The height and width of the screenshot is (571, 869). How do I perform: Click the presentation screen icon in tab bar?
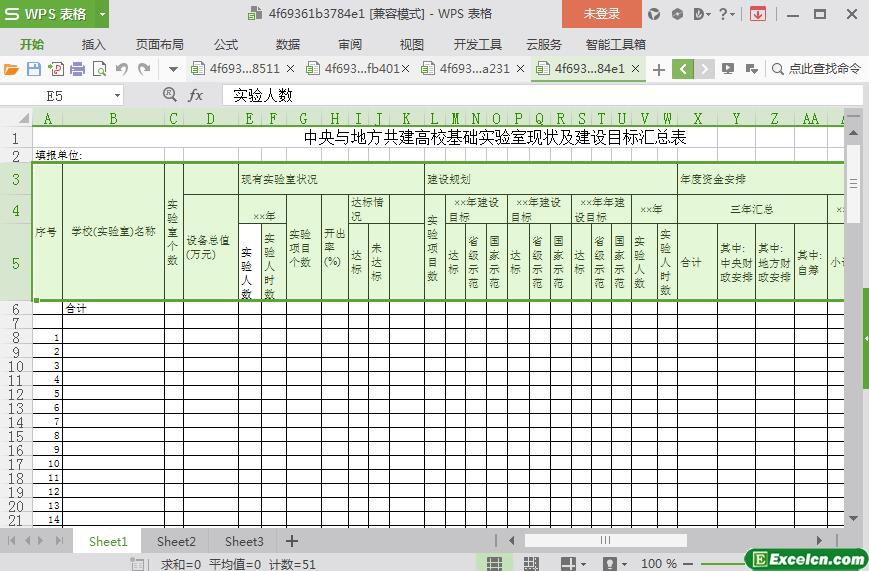coord(728,69)
